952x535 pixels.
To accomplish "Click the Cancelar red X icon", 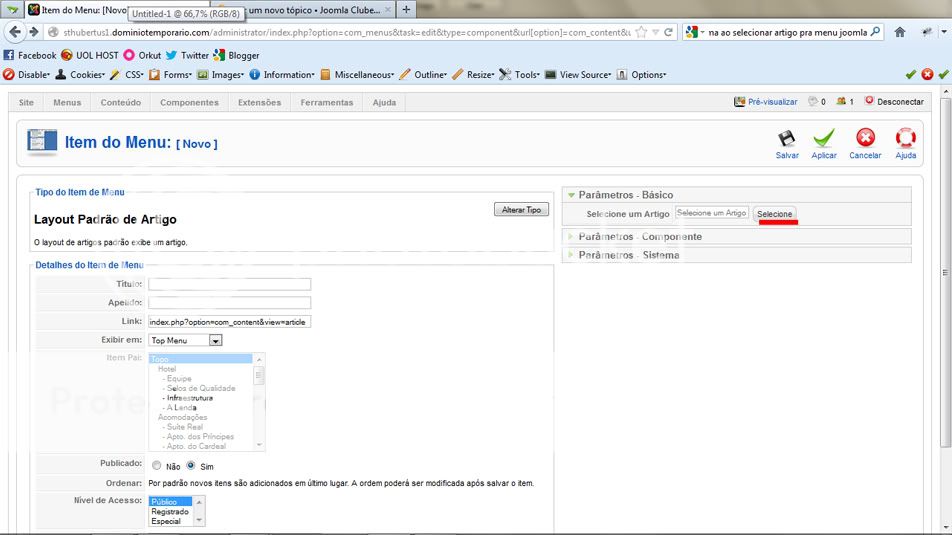I will click(865, 140).
